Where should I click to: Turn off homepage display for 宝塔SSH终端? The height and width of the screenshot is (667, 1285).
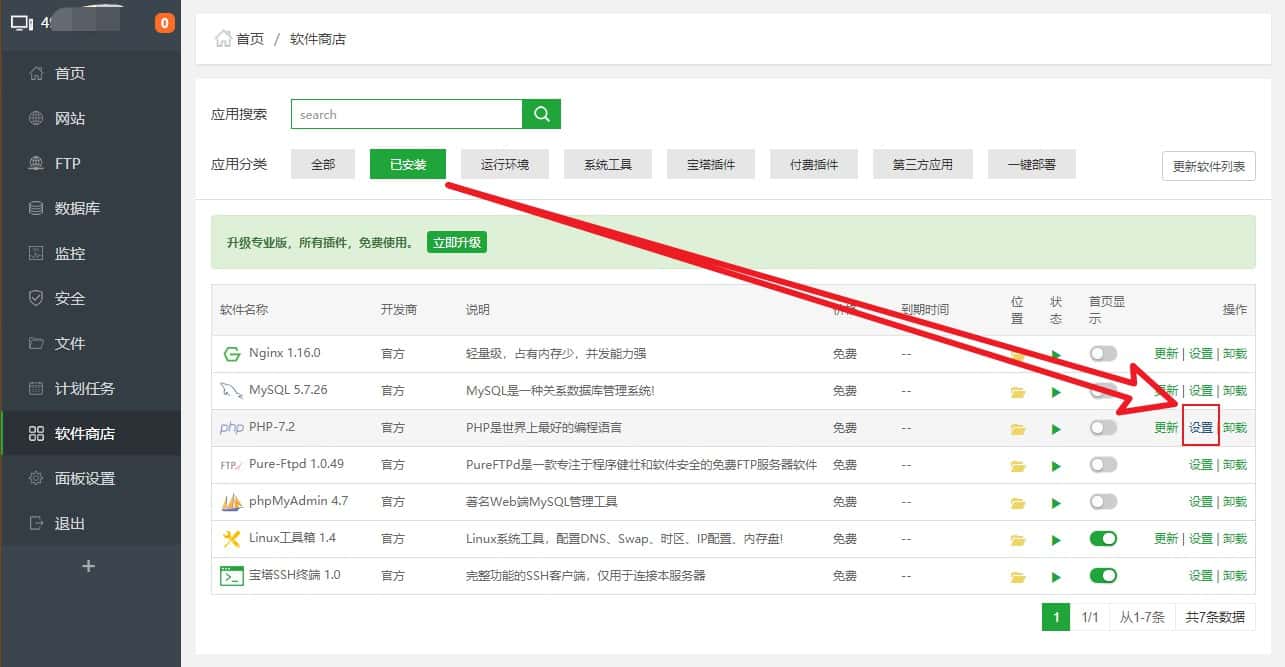(x=1103, y=576)
